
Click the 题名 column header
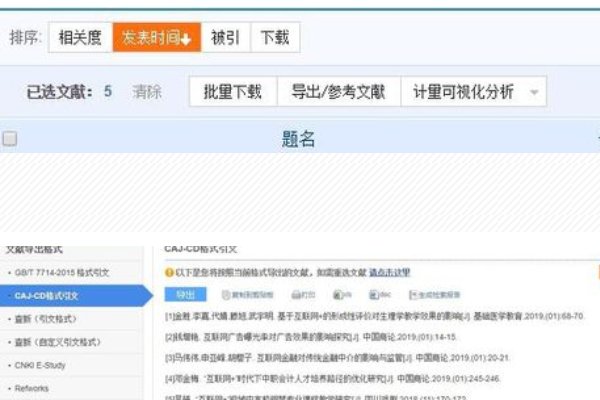298,139
